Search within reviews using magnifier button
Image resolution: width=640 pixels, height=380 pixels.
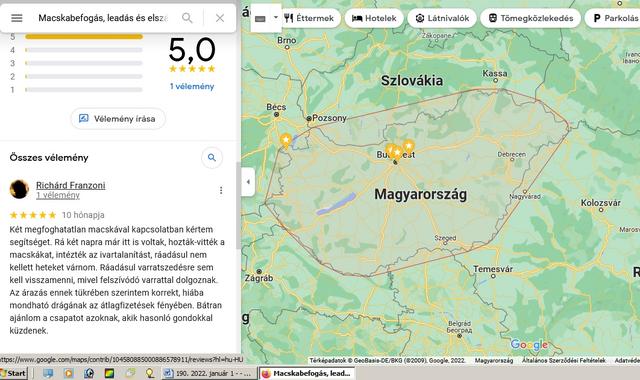[212, 158]
